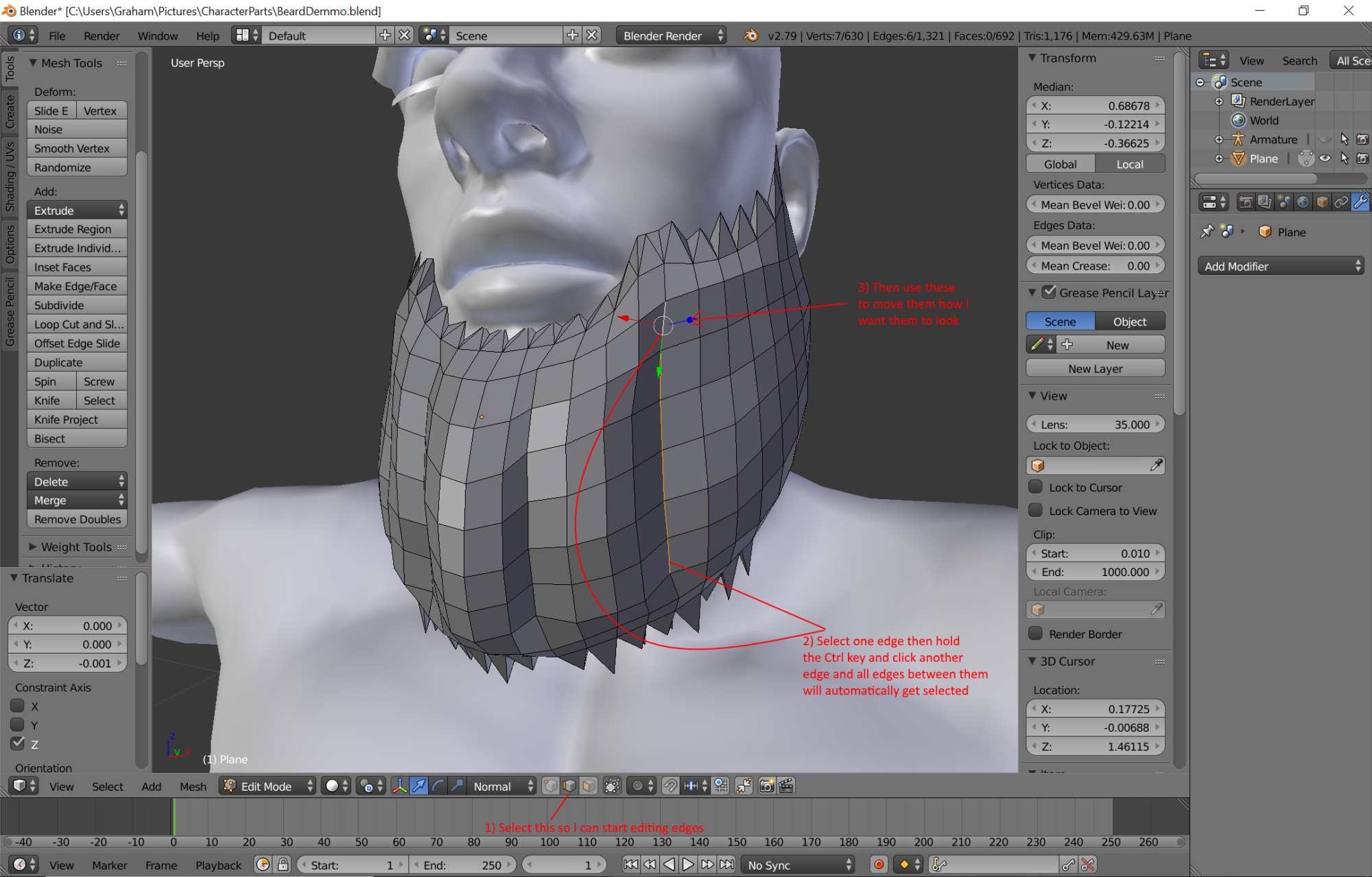
Task: Open the Normal transform orientation dropdown
Action: pos(501,786)
